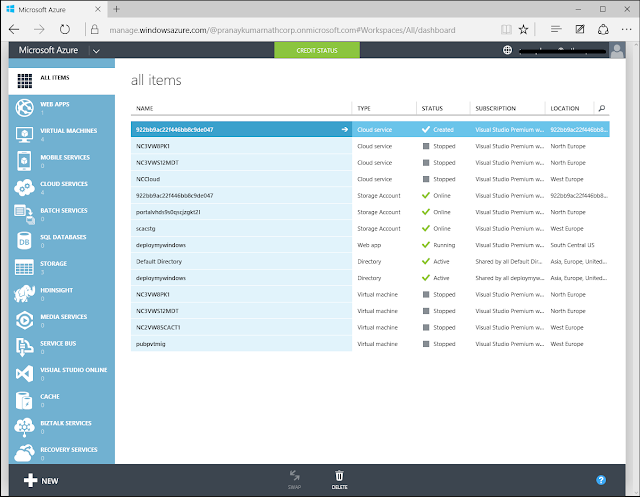The image size is (640, 497).
Task: Open browser reading view book icon
Action: click(x=506, y=29)
